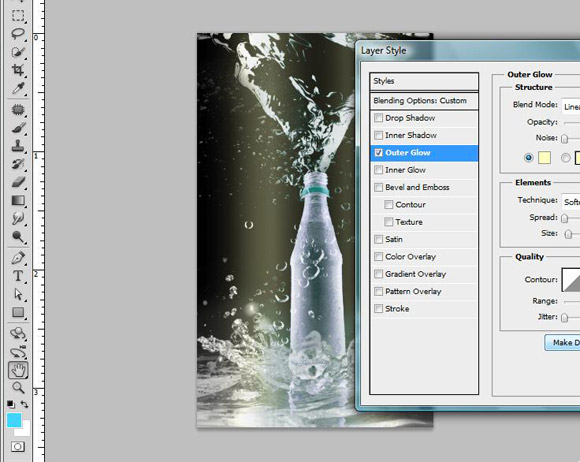Open the Technique dropdown

[x=571, y=201]
